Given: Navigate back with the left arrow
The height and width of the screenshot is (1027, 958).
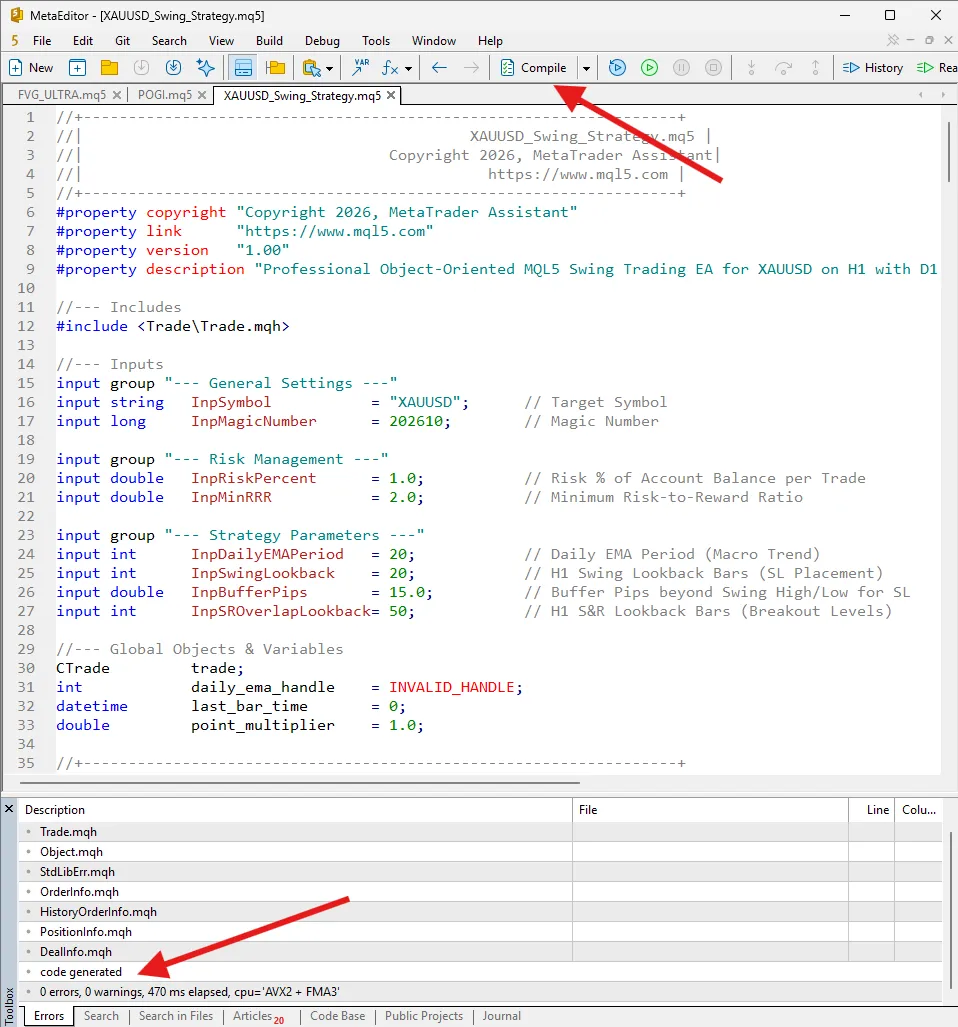Looking at the screenshot, I should pyautogui.click(x=439, y=67).
